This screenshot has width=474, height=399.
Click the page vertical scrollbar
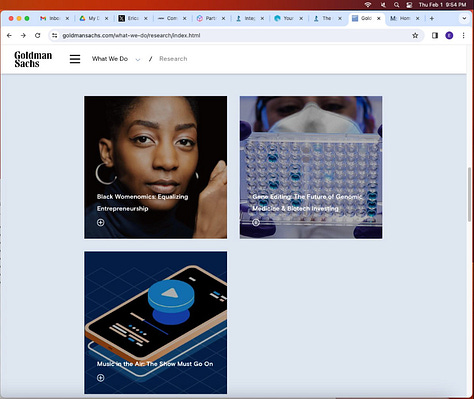coord(470,194)
